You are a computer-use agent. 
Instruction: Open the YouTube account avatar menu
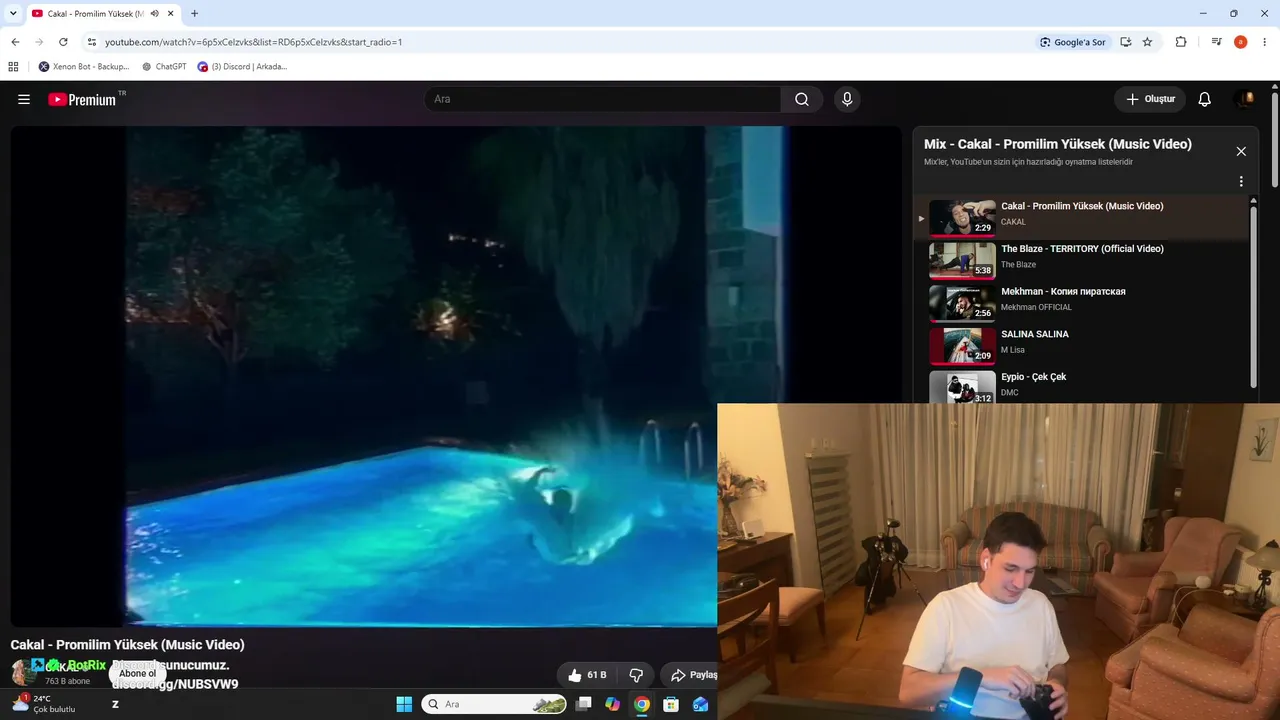click(1245, 99)
